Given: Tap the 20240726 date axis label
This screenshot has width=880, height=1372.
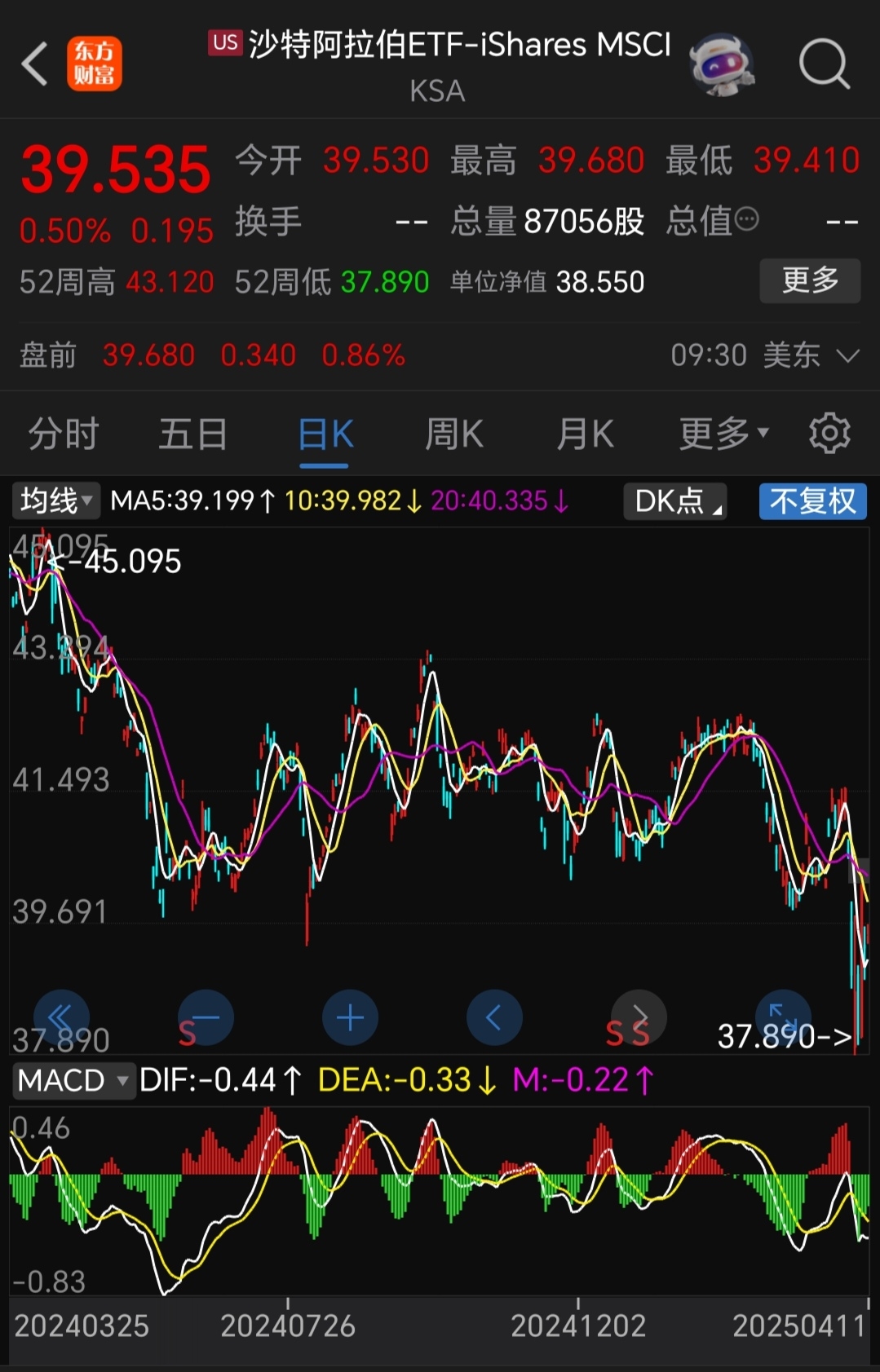Looking at the screenshot, I should tap(287, 1326).
